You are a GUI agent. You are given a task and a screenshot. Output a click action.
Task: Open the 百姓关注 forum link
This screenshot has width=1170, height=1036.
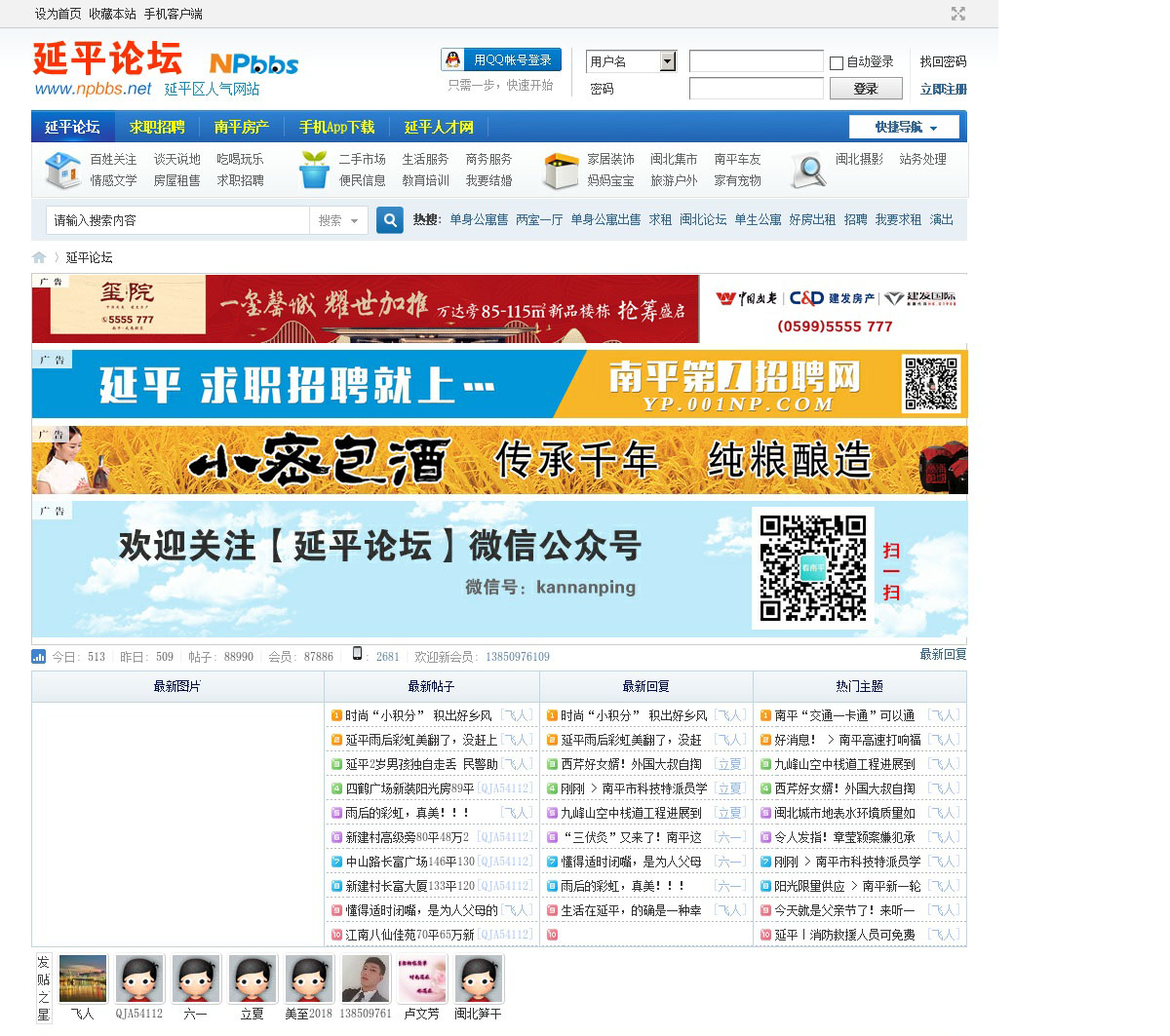pyautogui.click(x=113, y=159)
